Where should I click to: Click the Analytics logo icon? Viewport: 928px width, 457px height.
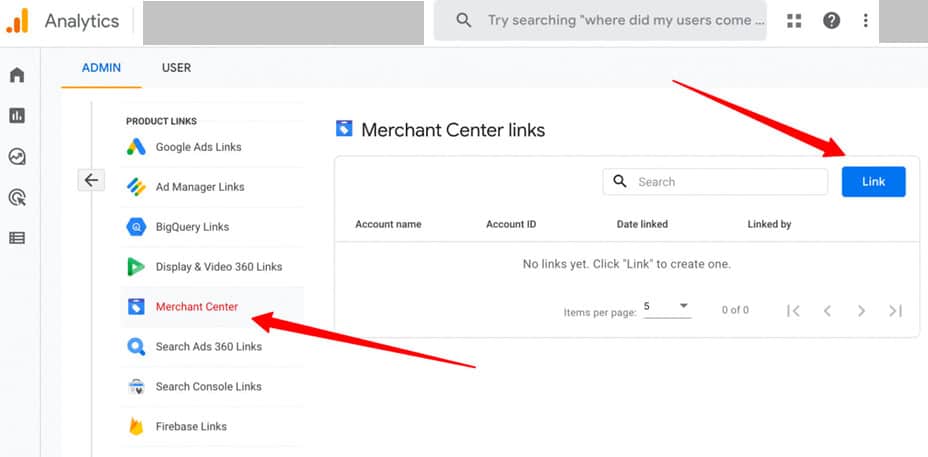(x=17, y=21)
